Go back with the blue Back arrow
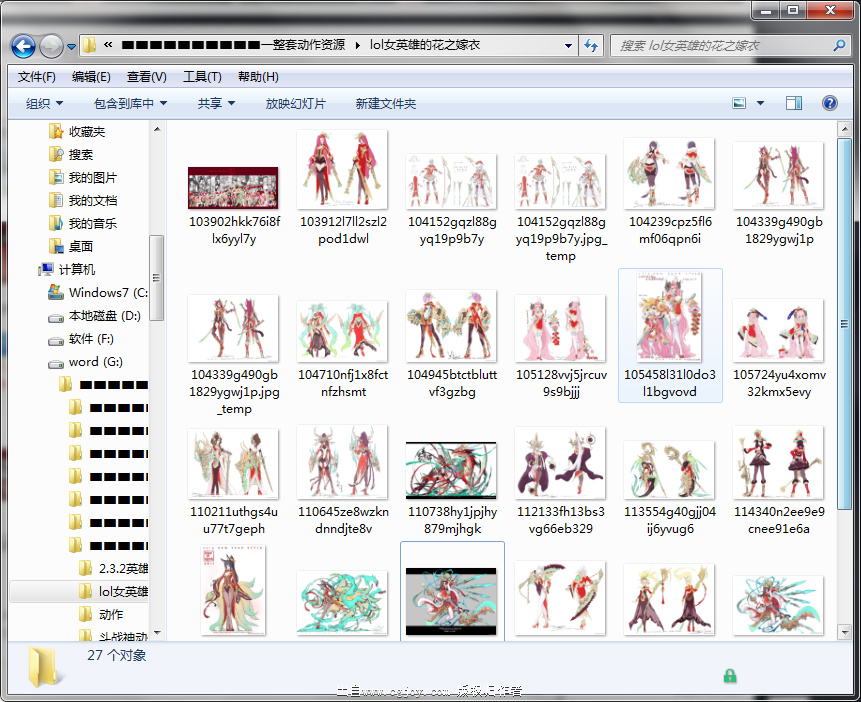This screenshot has height=702, width=861. pyautogui.click(x=23, y=46)
